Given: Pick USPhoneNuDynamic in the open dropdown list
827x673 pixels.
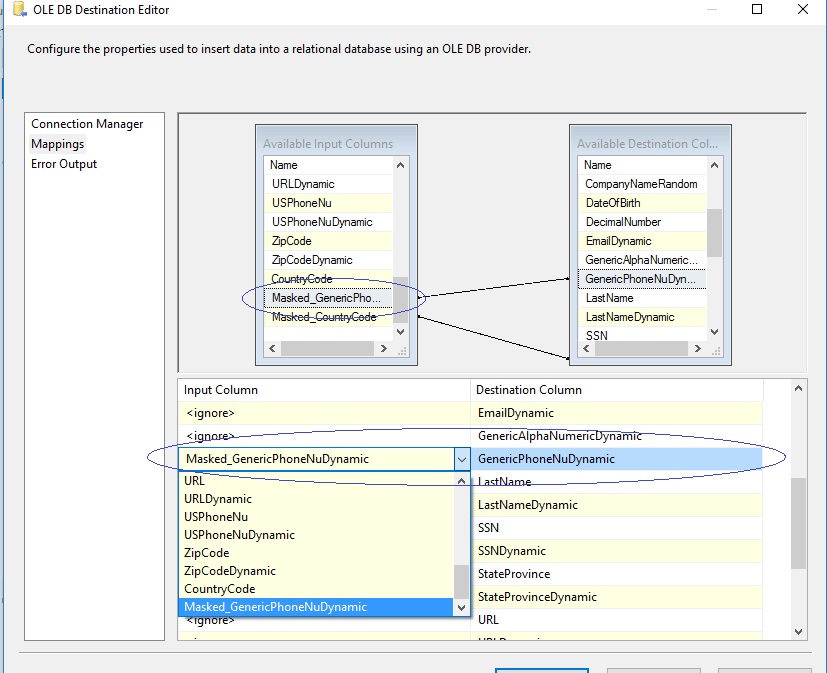Looking at the screenshot, I should pyautogui.click(x=316, y=535).
